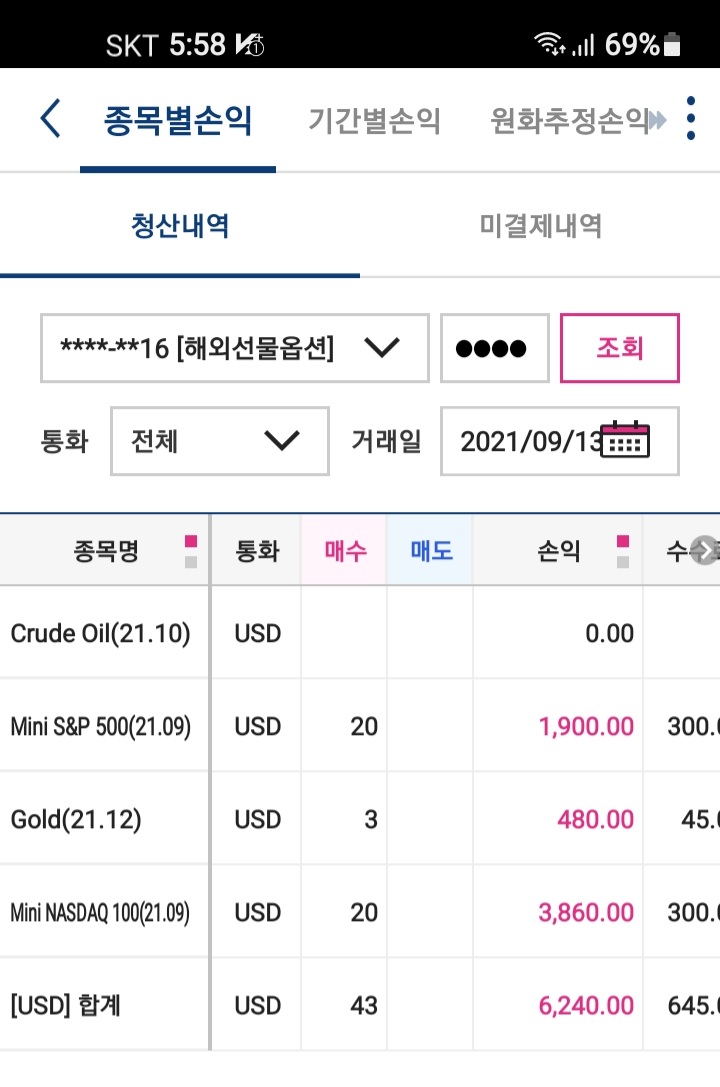Expand the account number dropdown
Screen dimensions: 720x1087
[x=235, y=348]
